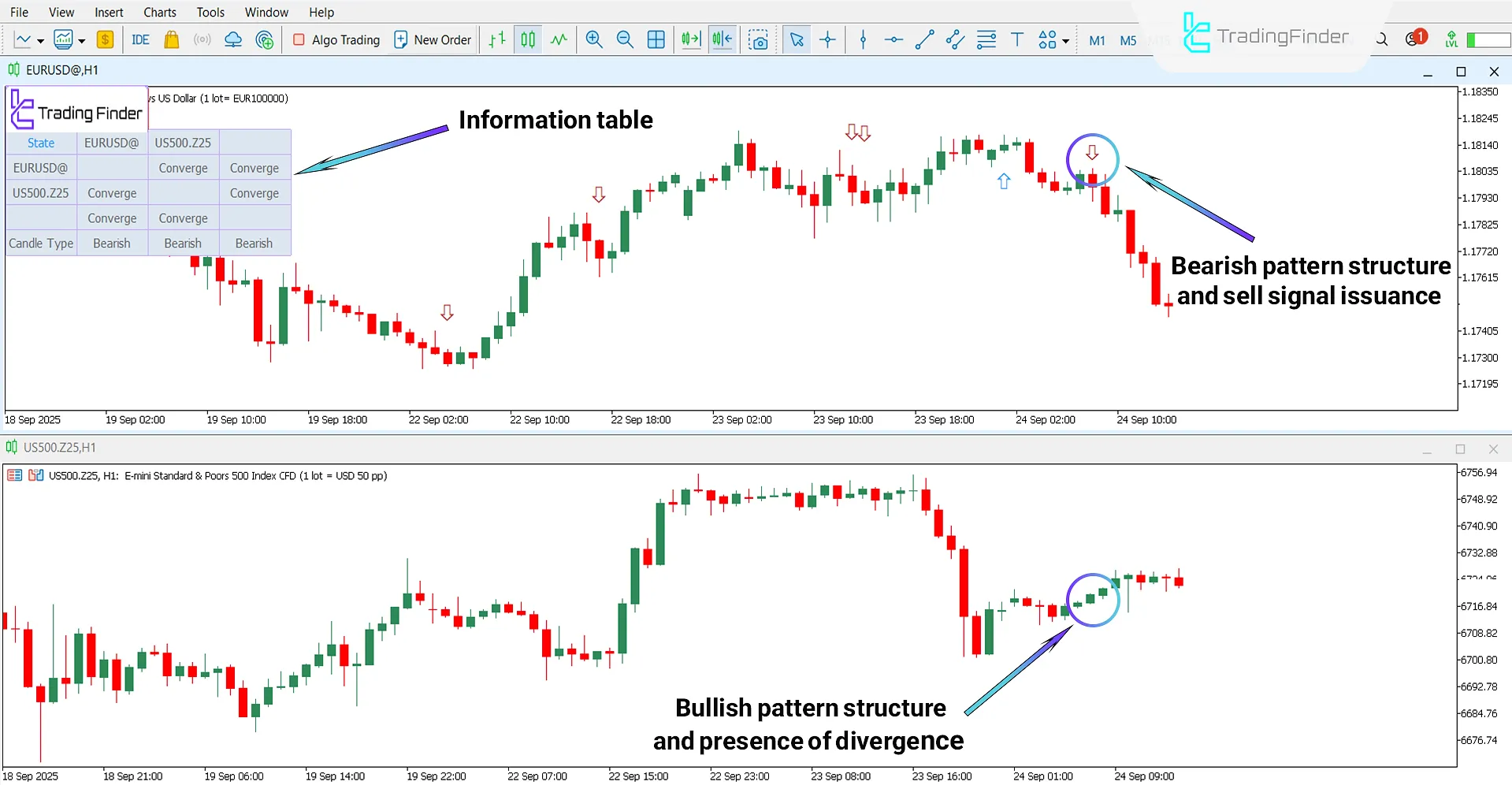The image size is (1512, 785).
Task: Place a trade via New Order
Action: pyautogui.click(x=433, y=39)
